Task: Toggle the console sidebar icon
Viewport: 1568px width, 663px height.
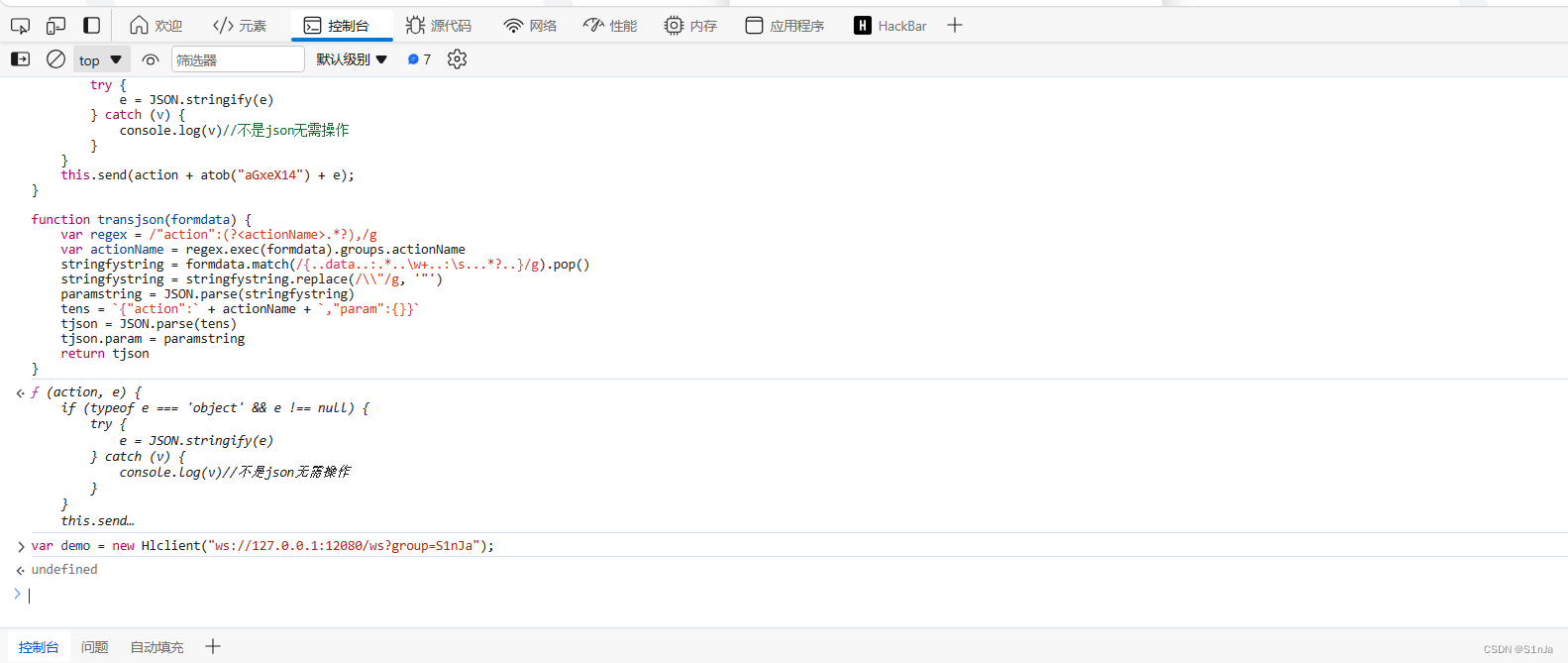Action: point(20,59)
